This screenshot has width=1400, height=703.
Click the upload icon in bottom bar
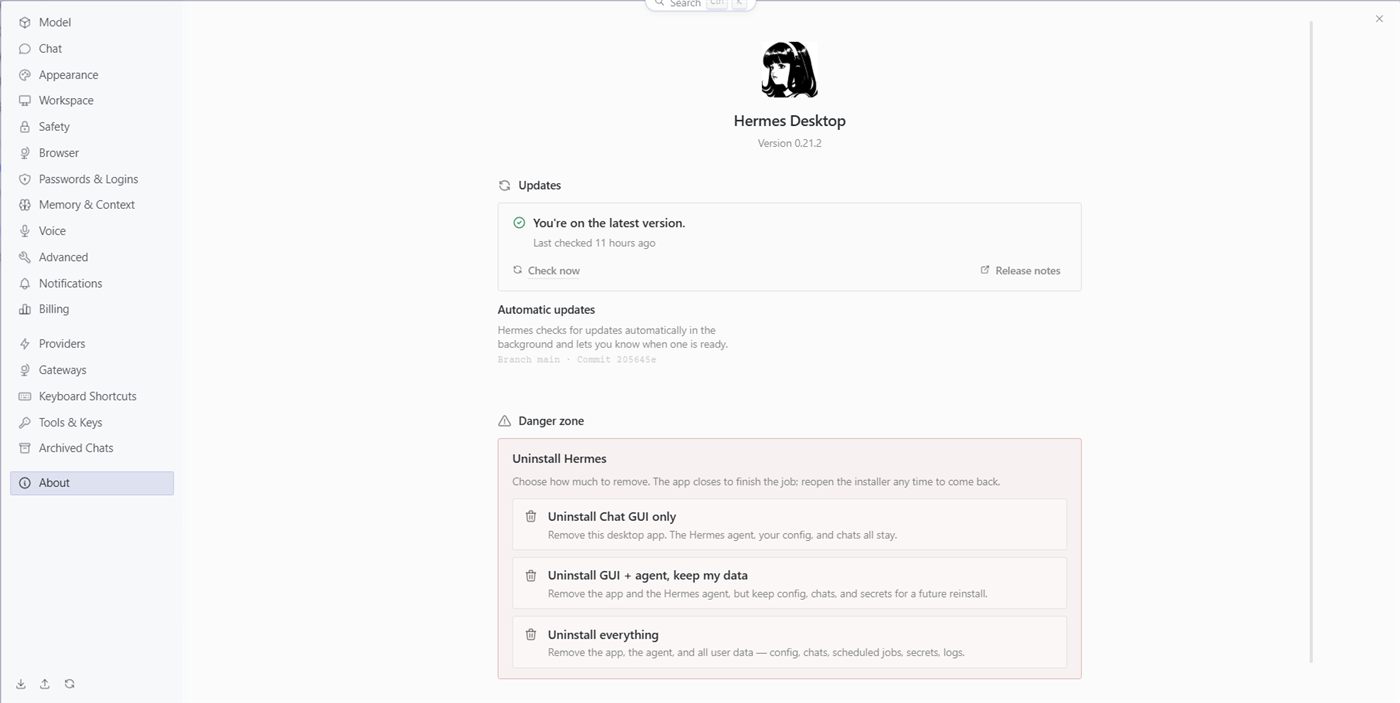[45, 684]
